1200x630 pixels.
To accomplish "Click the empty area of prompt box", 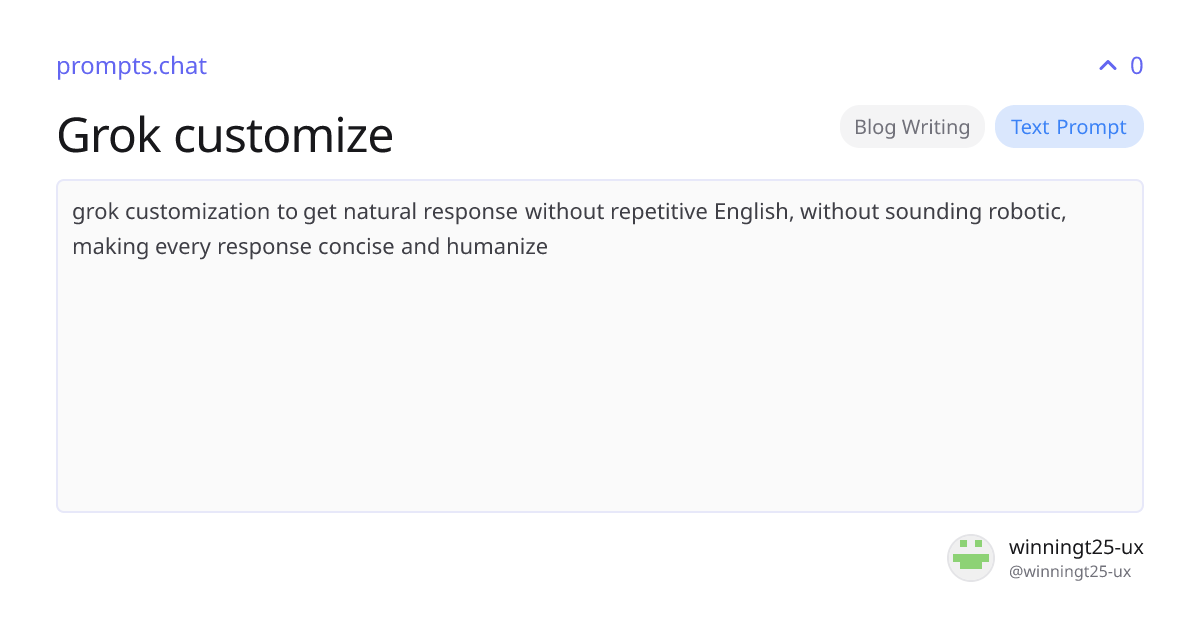I will 600,390.
